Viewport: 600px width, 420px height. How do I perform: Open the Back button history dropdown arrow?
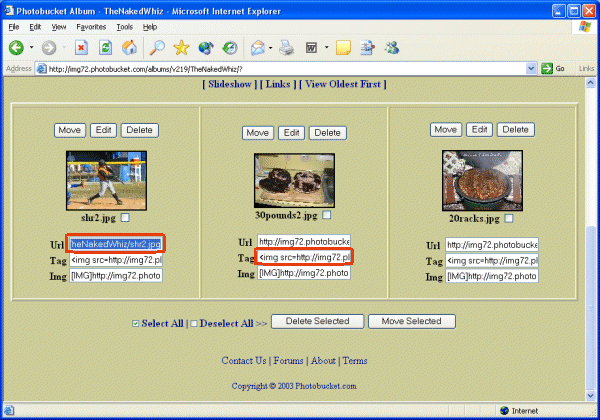[32, 48]
